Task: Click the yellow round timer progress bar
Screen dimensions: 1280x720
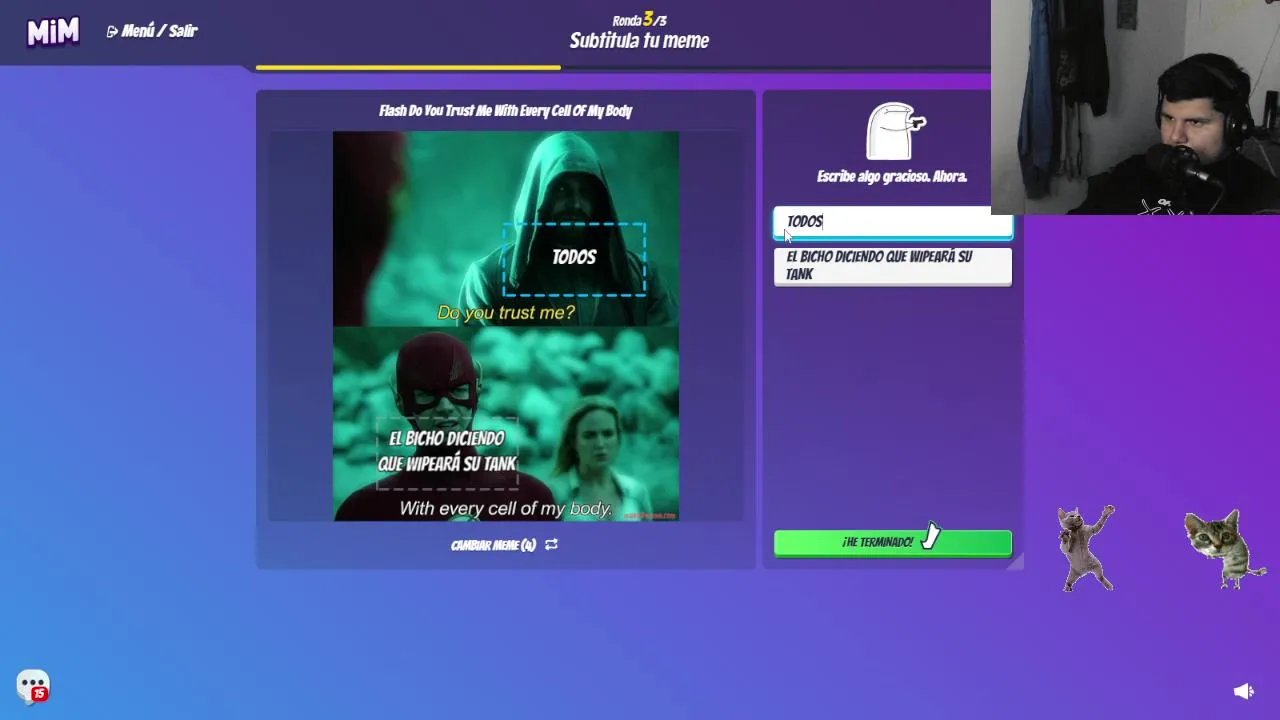Action: coord(408,68)
